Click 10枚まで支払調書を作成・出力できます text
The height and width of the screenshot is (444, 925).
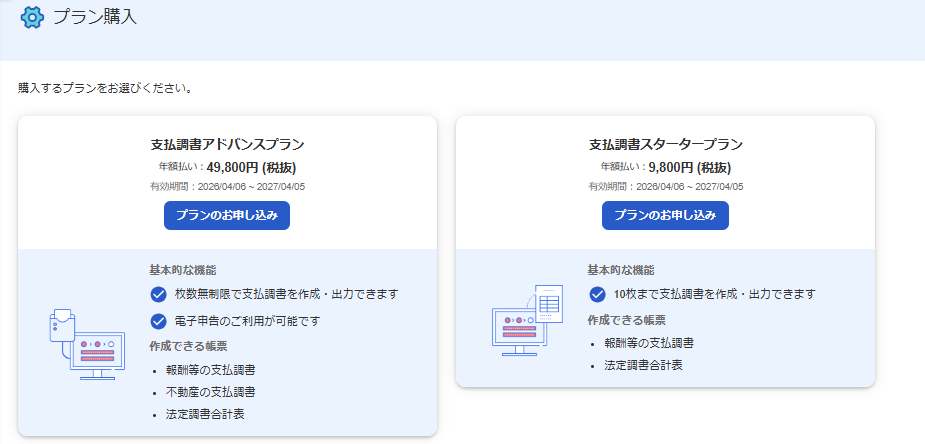click(x=714, y=294)
